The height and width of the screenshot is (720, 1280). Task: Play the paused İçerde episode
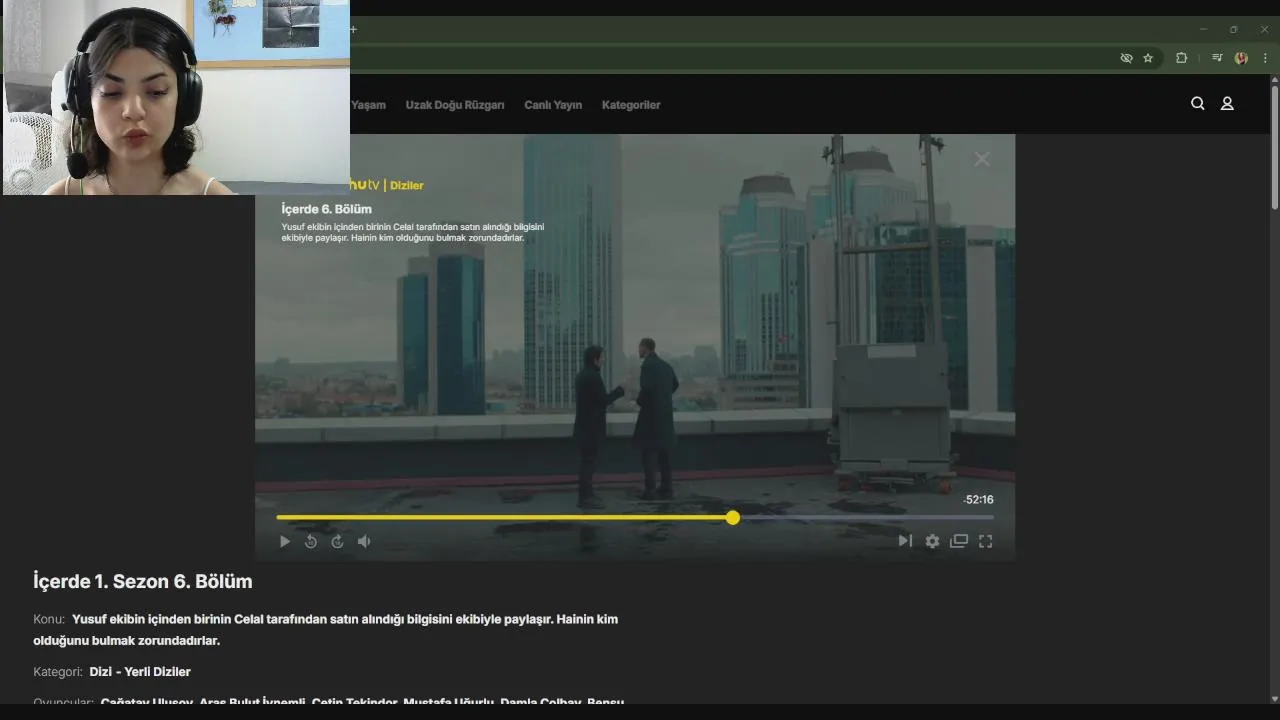pos(285,541)
